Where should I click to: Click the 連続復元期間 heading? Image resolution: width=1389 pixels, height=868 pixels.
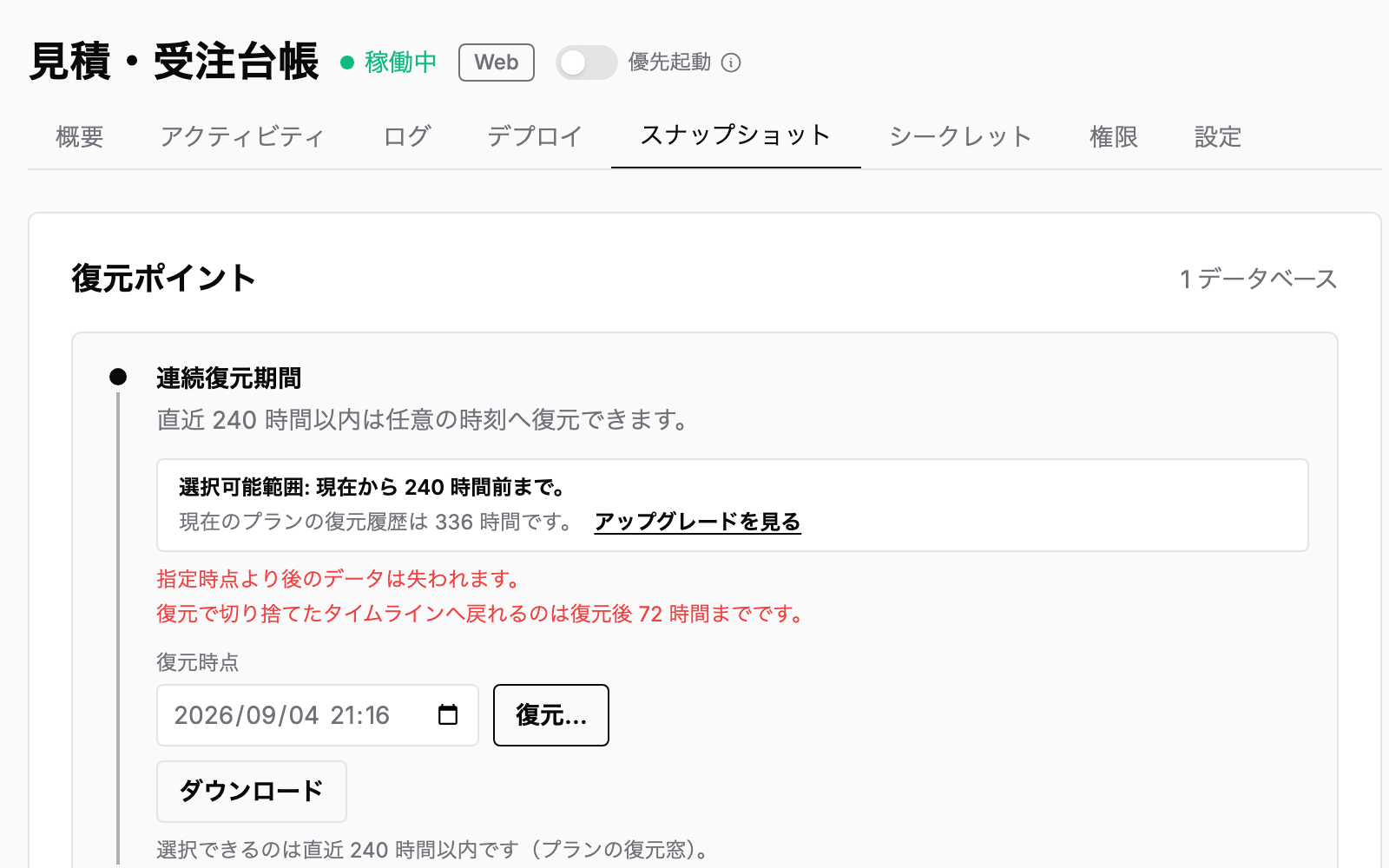tap(229, 378)
